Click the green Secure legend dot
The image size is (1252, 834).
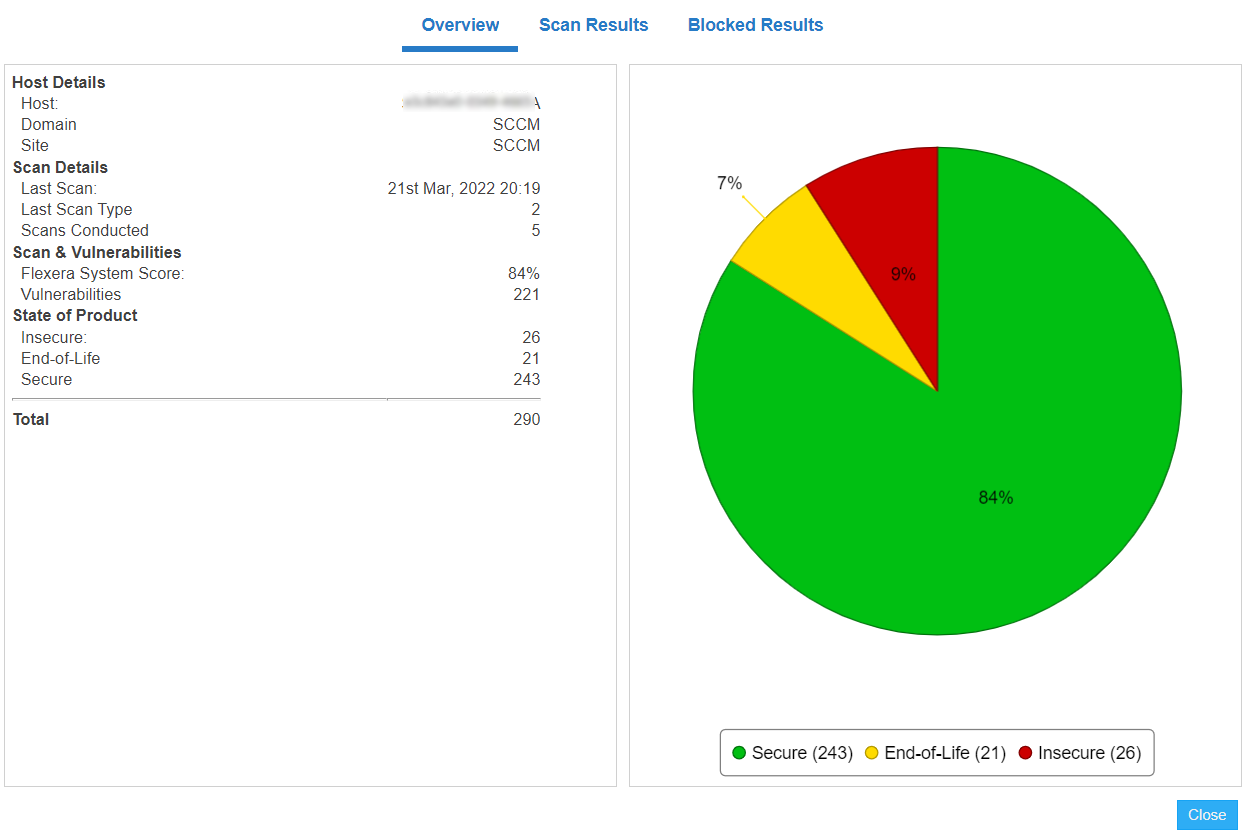click(x=739, y=753)
